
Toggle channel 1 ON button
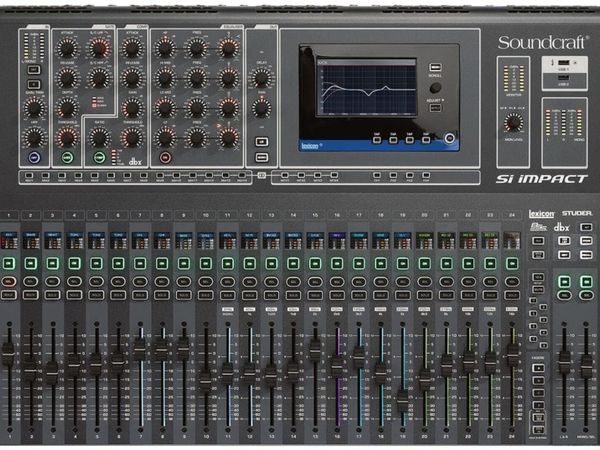pos(8,263)
